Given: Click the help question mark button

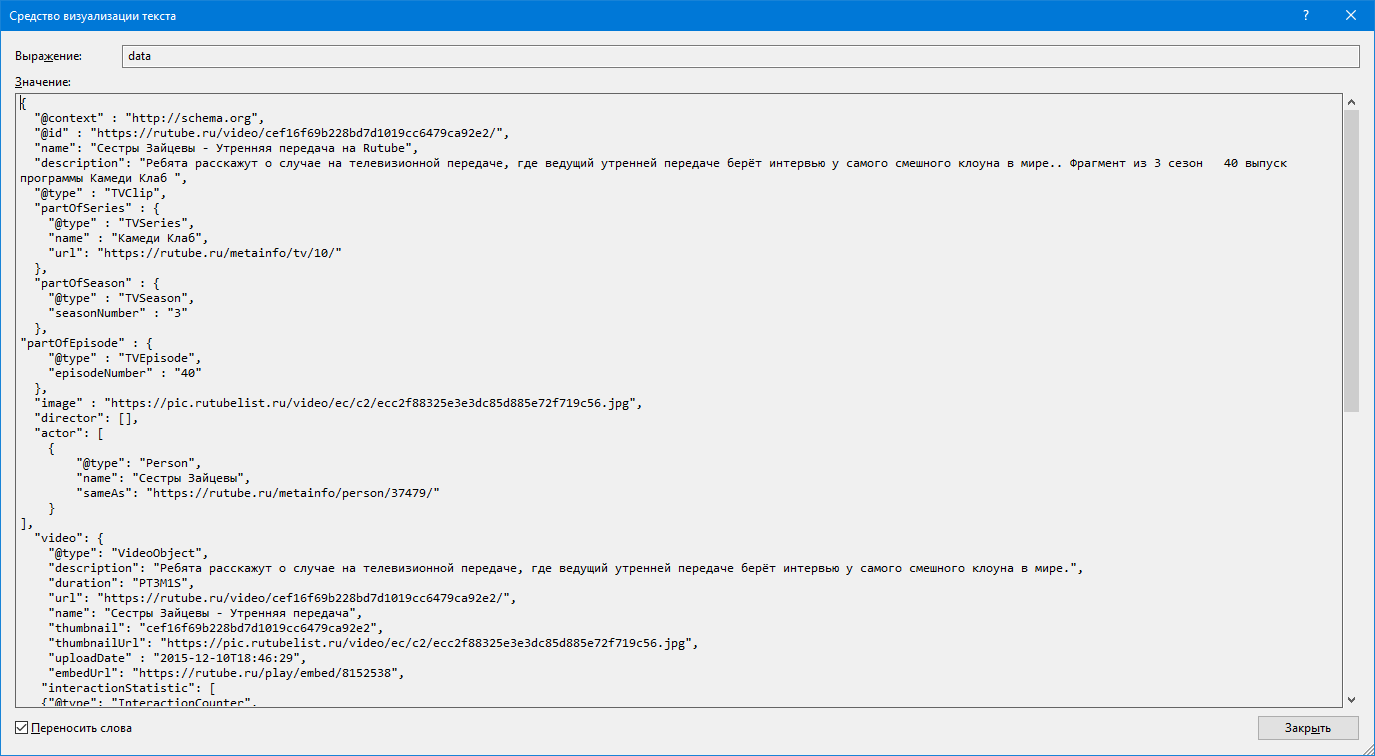Looking at the screenshot, I should click(1306, 15).
